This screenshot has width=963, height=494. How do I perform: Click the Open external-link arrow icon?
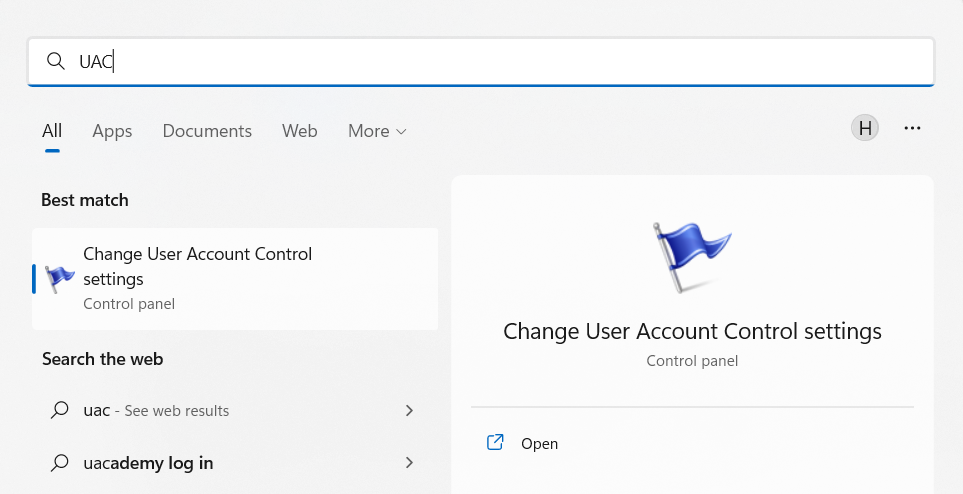pos(494,443)
